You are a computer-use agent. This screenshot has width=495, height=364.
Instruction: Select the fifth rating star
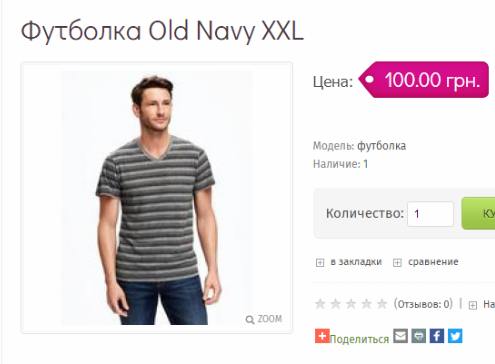click(x=382, y=304)
